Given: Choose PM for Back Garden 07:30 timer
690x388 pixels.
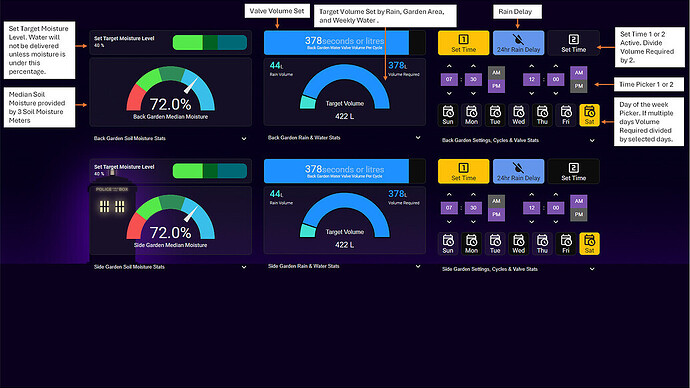Looking at the screenshot, I should [x=496, y=86].
